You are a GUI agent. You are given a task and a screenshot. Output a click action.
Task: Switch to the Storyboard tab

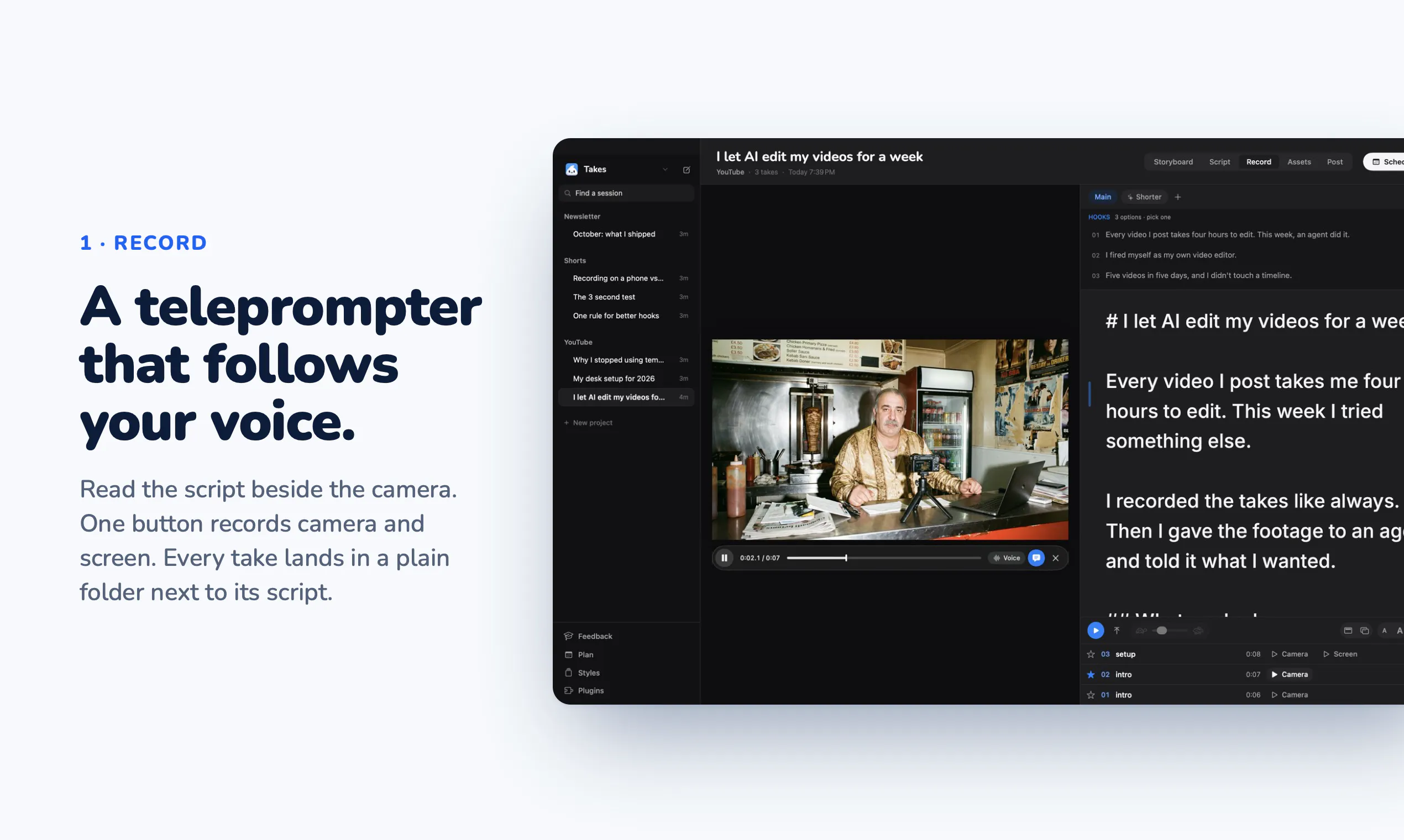1173,162
